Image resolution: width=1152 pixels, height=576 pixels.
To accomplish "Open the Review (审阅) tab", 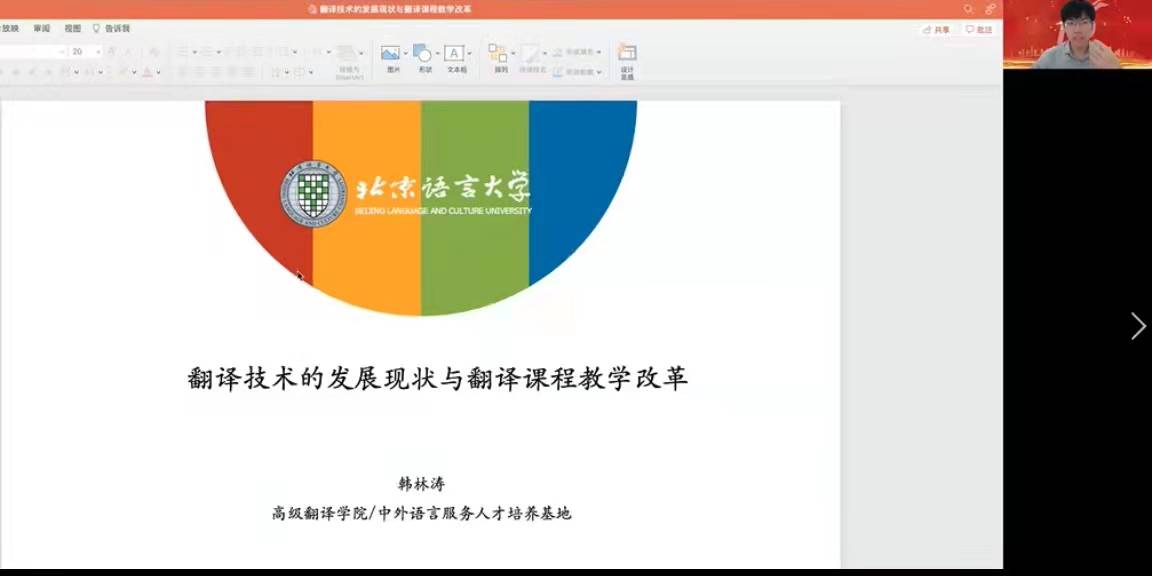I will pyautogui.click(x=41, y=29).
